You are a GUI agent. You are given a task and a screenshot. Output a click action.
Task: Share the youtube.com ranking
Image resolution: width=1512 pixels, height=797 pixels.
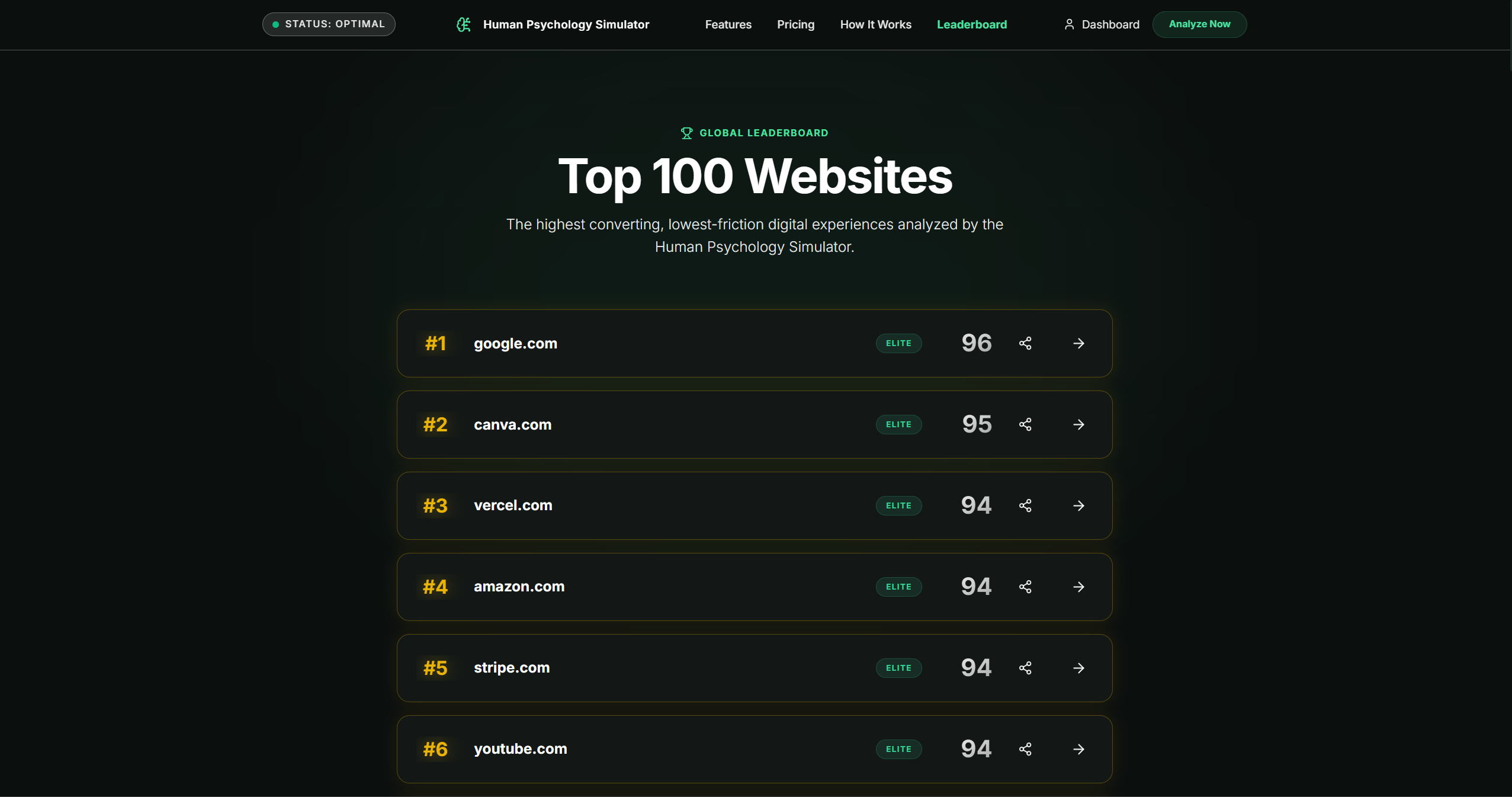1025,749
